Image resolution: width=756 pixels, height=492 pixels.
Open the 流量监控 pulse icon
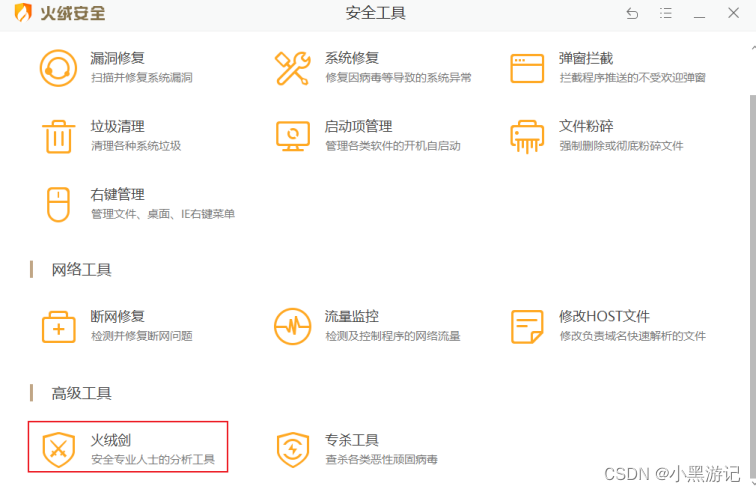tap(292, 327)
